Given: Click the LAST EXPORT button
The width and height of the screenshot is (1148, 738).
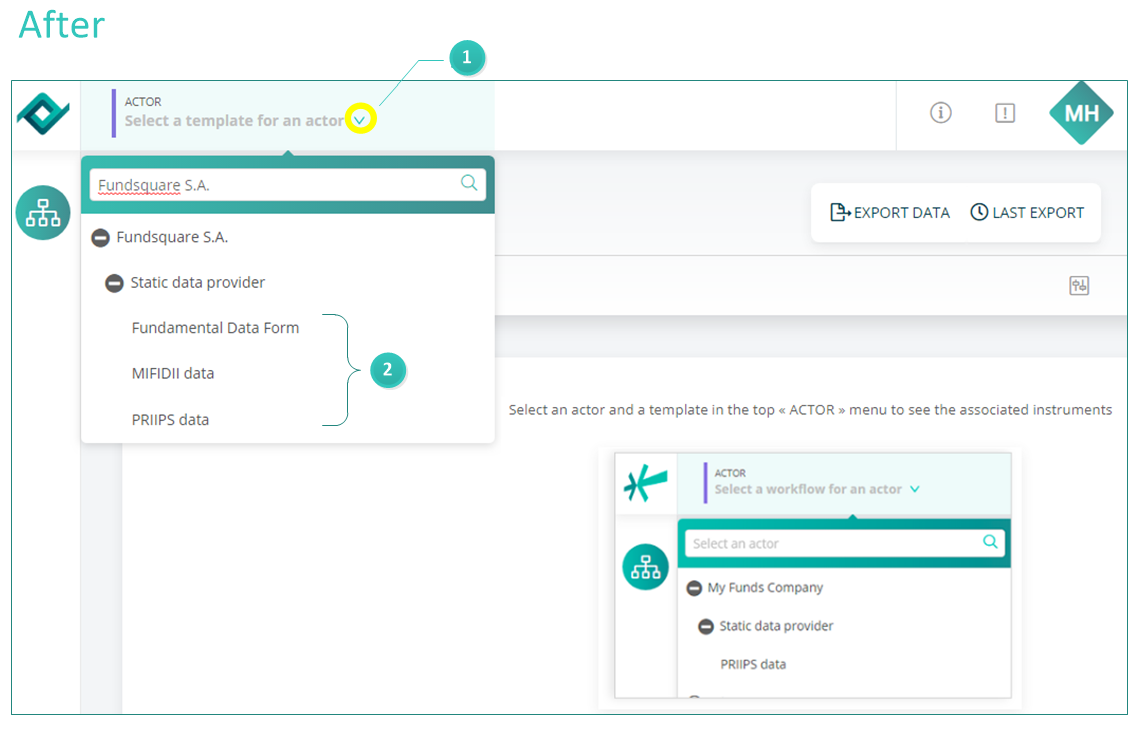Looking at the screenshot, I should pyautogui.click(x=1027, y=212).
